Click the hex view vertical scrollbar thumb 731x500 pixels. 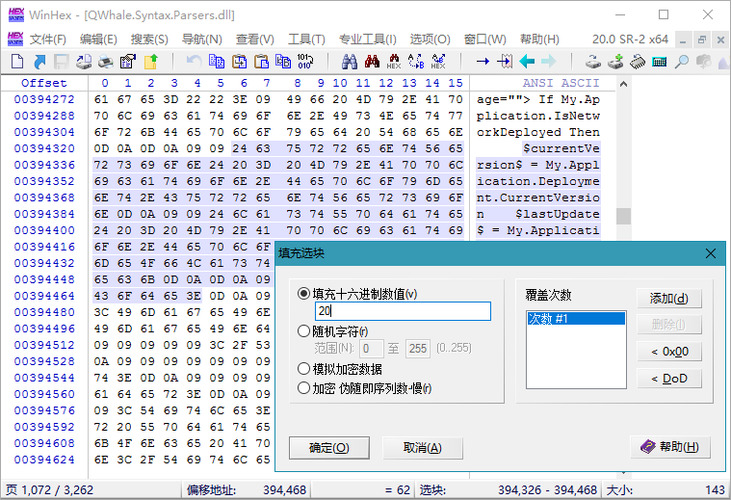click(x=623, y=216)
